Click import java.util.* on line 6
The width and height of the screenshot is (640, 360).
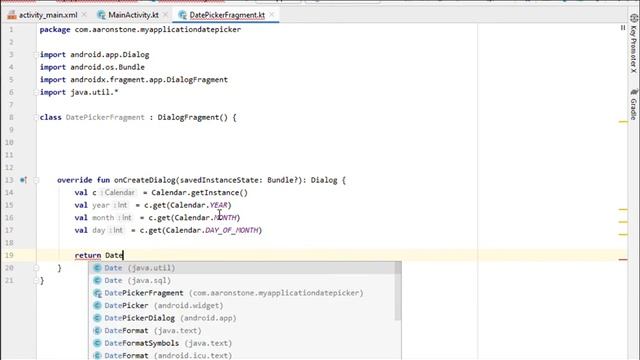(x=79, y=92)
